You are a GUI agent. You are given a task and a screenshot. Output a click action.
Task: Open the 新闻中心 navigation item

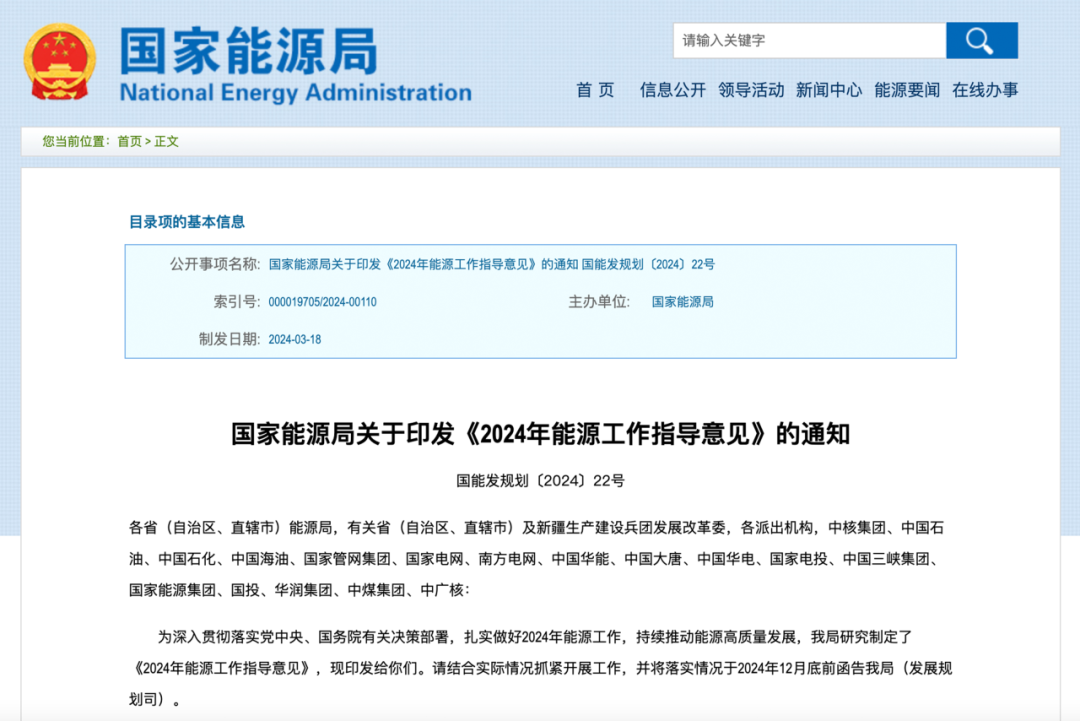(x=829, y=90)
